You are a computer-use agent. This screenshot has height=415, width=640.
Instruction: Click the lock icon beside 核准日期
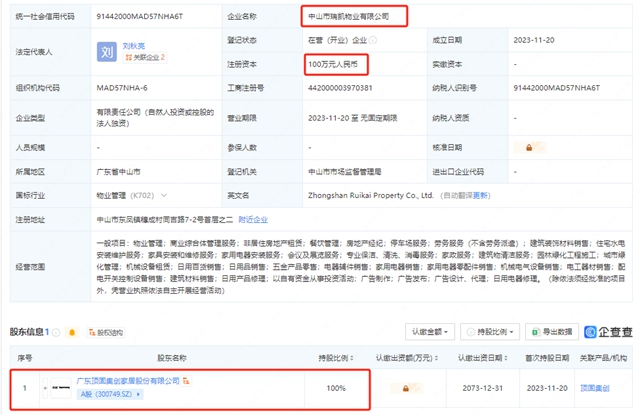coord(528,147)
